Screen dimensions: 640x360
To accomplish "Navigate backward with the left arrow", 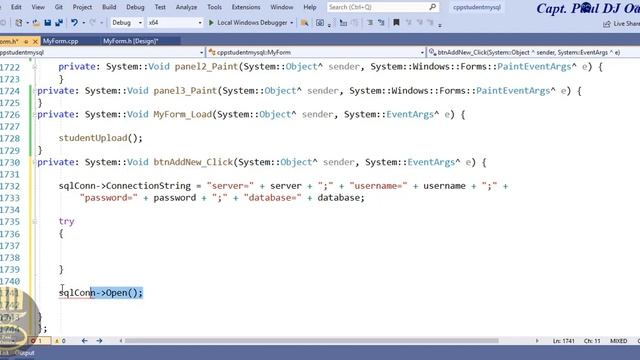I will (x=84, y=340).
